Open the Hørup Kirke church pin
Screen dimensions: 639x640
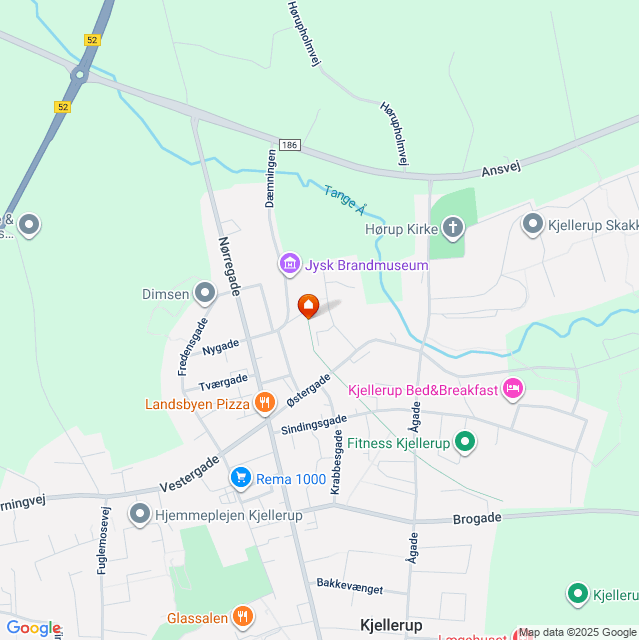pos(453,229)
